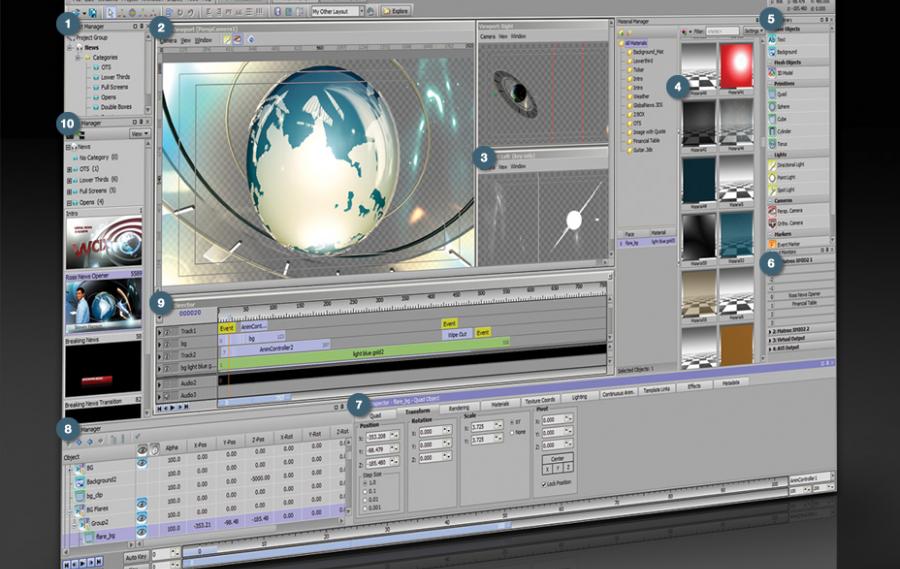Select the orange material swatch
This screenshot has height=569, width=900.
pos(736,343)
